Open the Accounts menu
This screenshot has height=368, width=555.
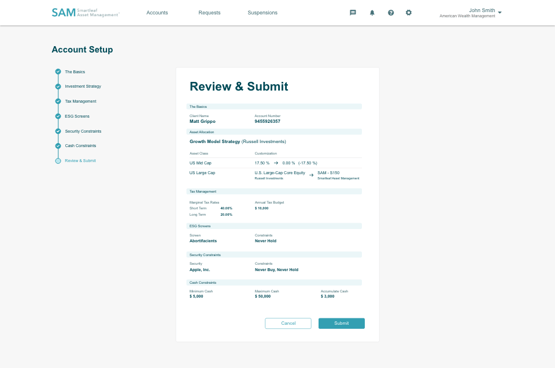coord(157,13)
